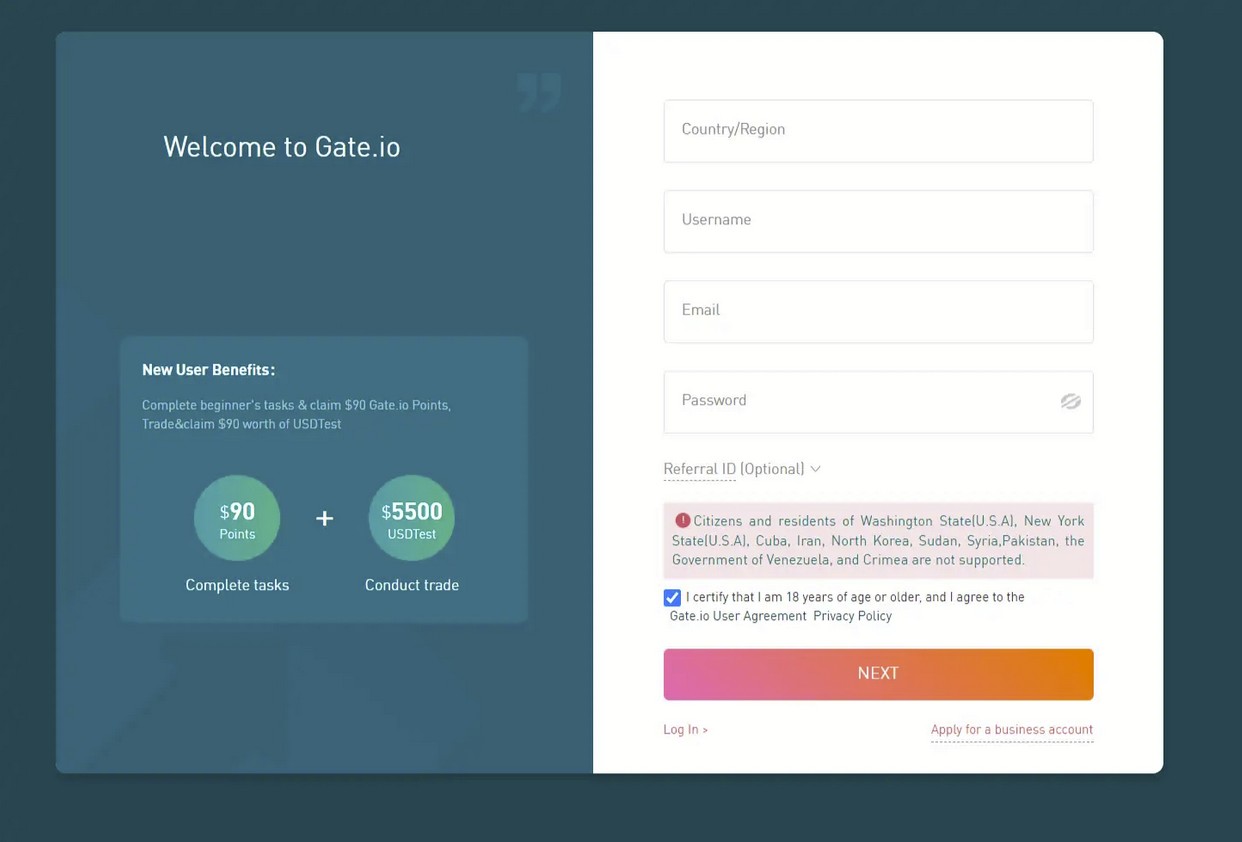
Task: Open the Country/Region selector
Action: coord(877,130)
